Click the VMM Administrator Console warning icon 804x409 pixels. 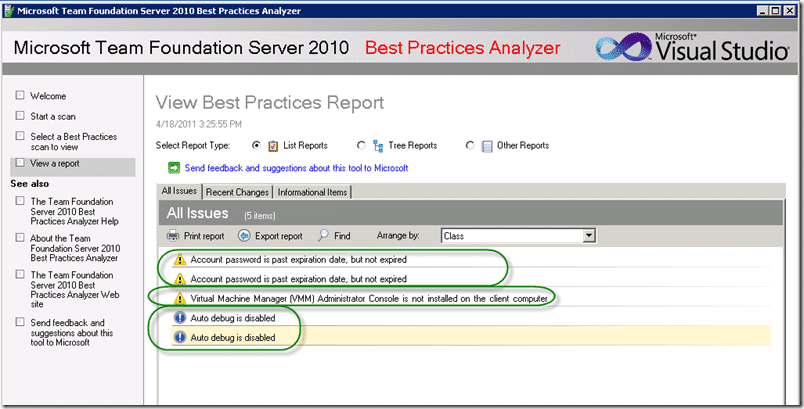pos(179,298)
